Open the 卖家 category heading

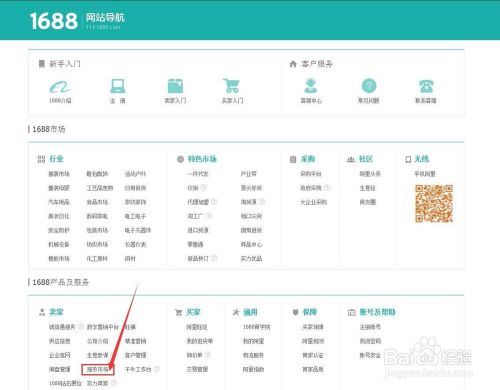56,312
